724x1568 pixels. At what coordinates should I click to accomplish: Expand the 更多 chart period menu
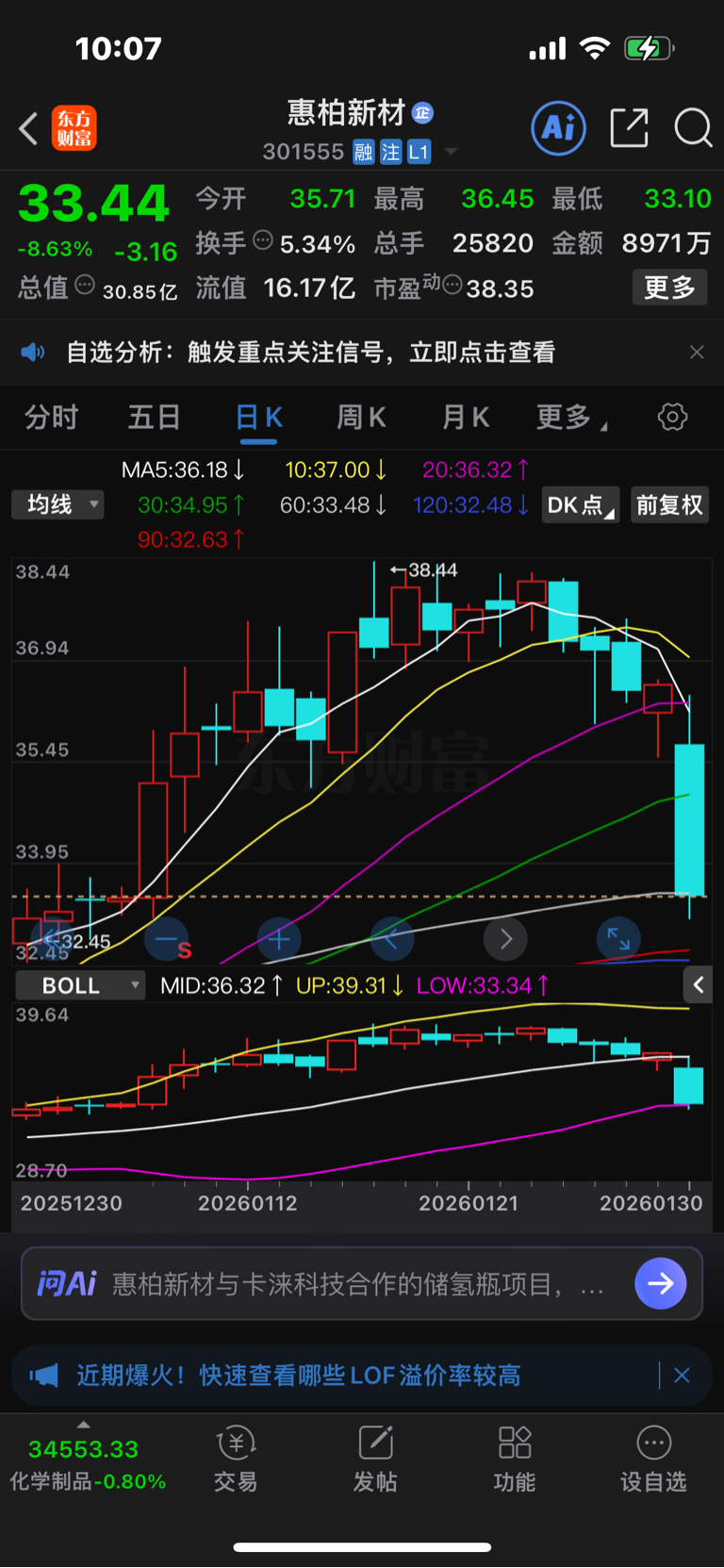coord(570,417)
